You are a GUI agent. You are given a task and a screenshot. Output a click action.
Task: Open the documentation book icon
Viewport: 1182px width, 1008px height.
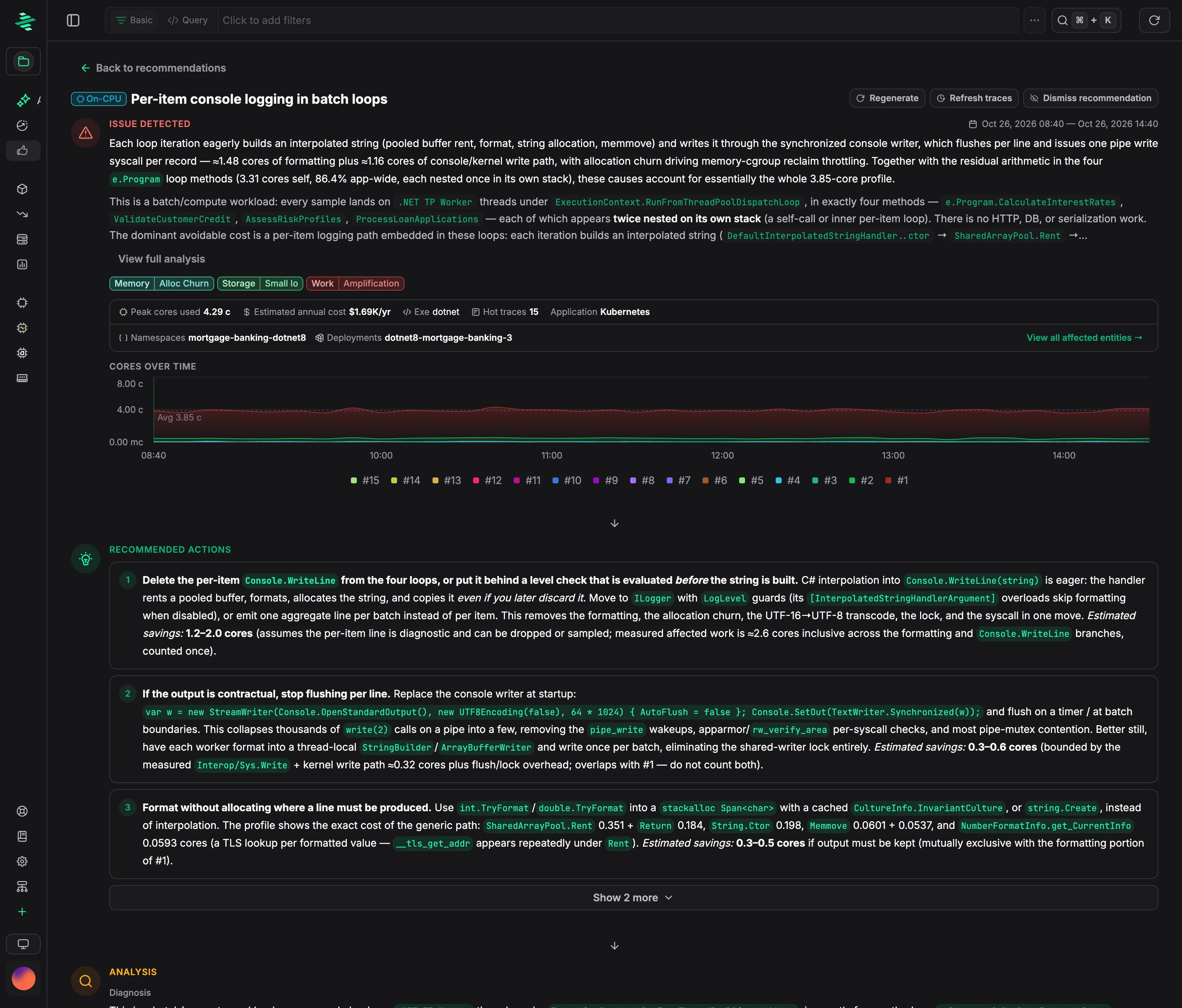[22, 836]
